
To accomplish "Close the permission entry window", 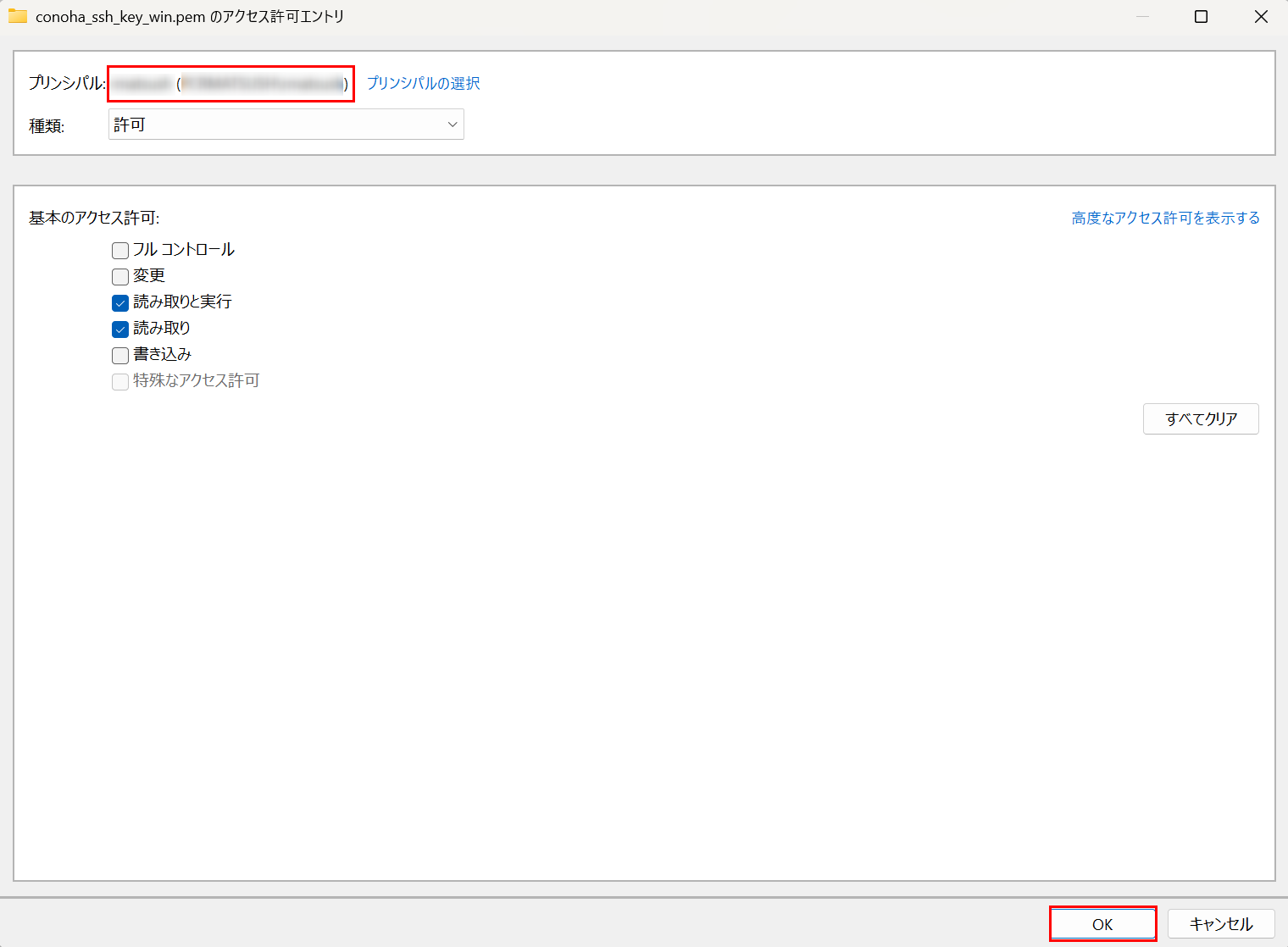I will coord(1261,17).
